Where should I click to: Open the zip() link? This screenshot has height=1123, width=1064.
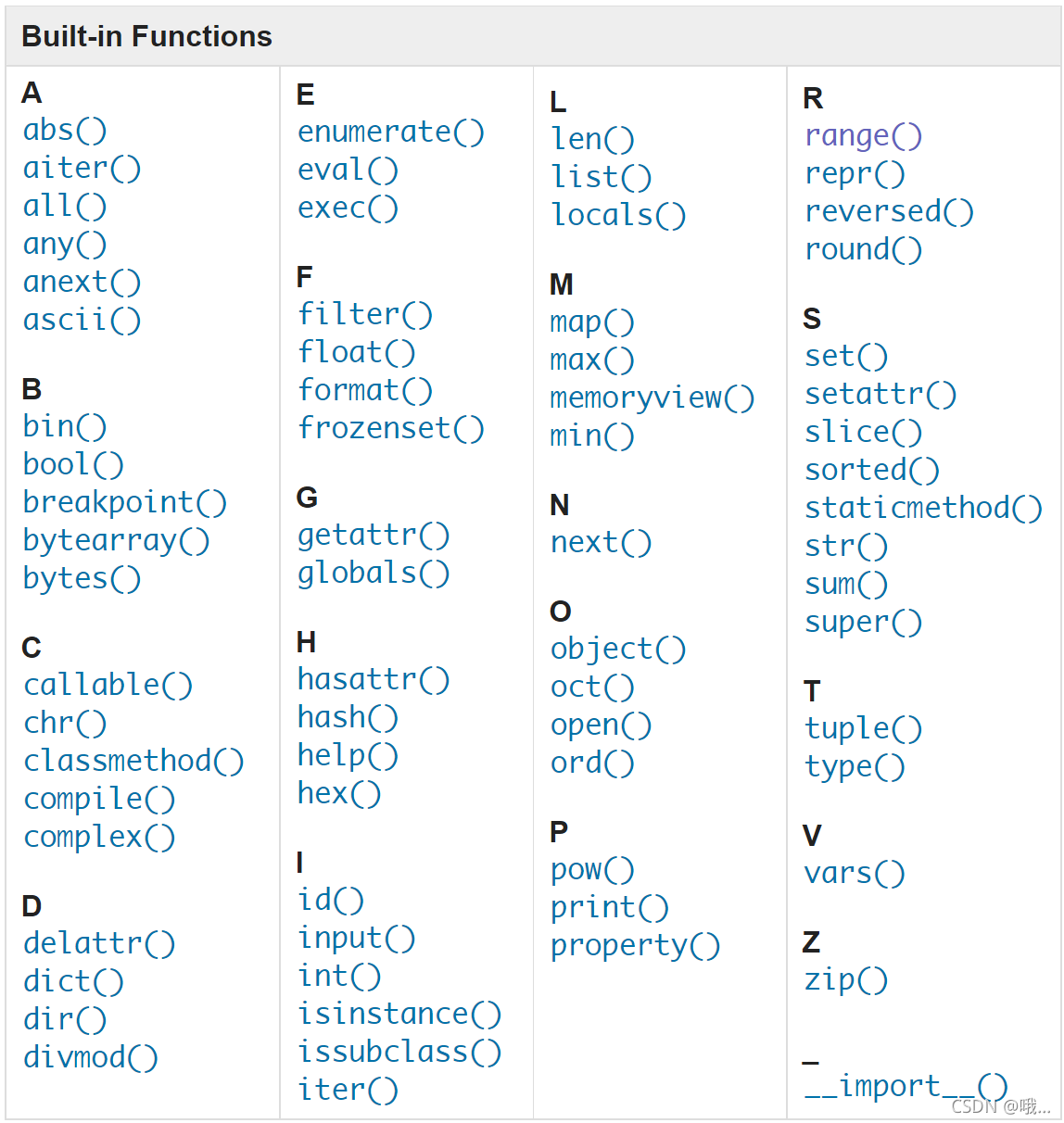pos(846,980)
